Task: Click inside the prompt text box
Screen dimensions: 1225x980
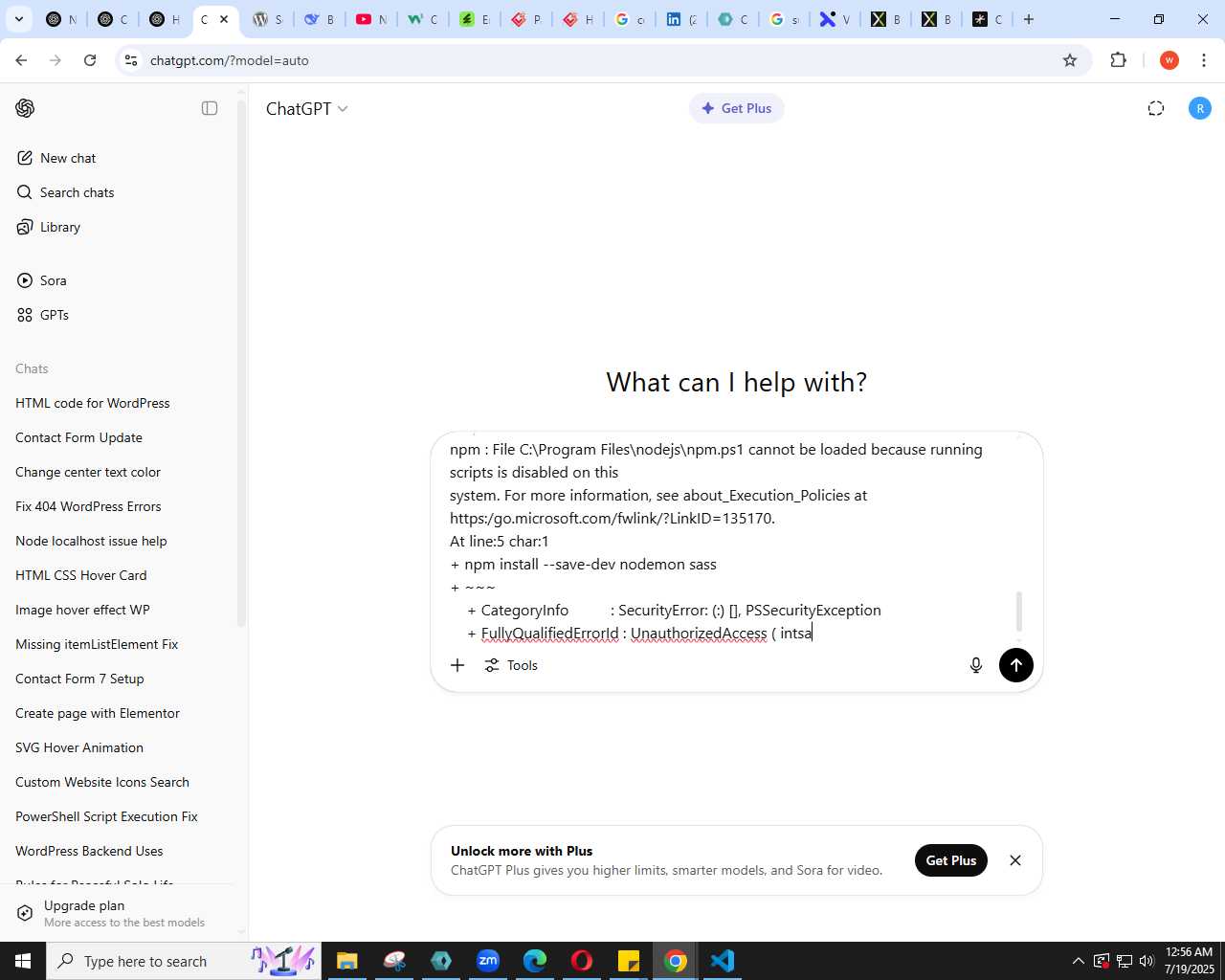Action: (727, 541)
